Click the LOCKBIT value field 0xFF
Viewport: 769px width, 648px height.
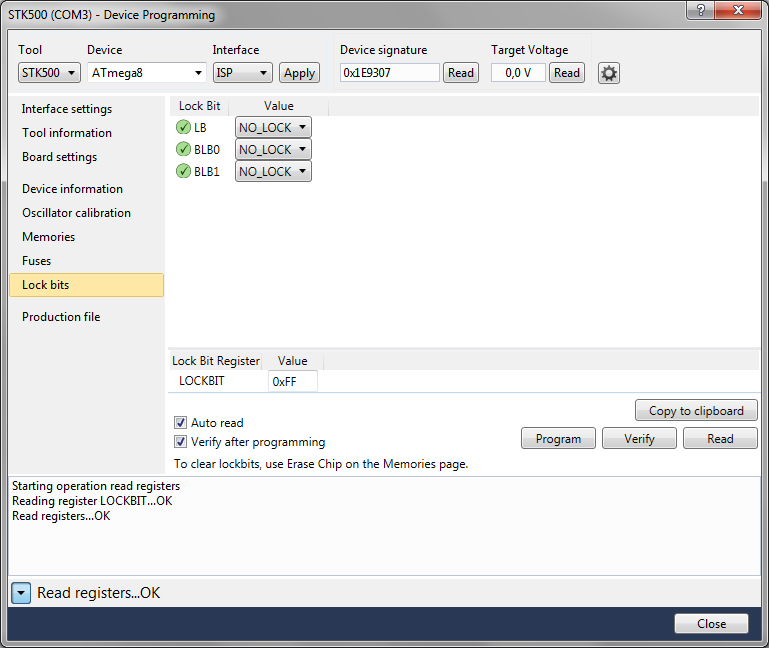tap(293, 381)
